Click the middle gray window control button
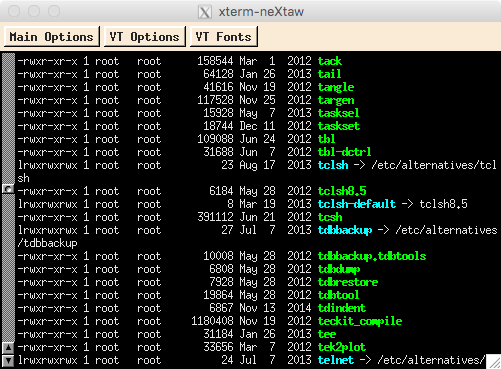Viewport: 501px width, 369px height. tap(34, 11)
